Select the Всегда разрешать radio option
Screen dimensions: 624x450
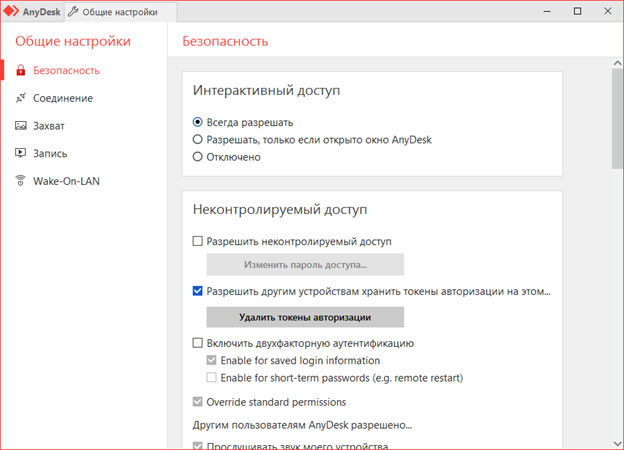197,122
